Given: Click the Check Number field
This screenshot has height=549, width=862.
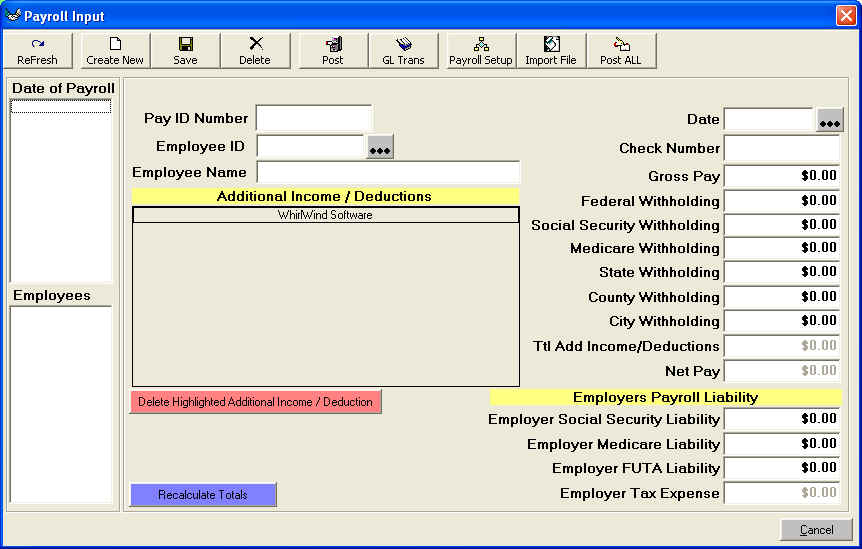Looking at the screenshot, I should pos(782,148).
